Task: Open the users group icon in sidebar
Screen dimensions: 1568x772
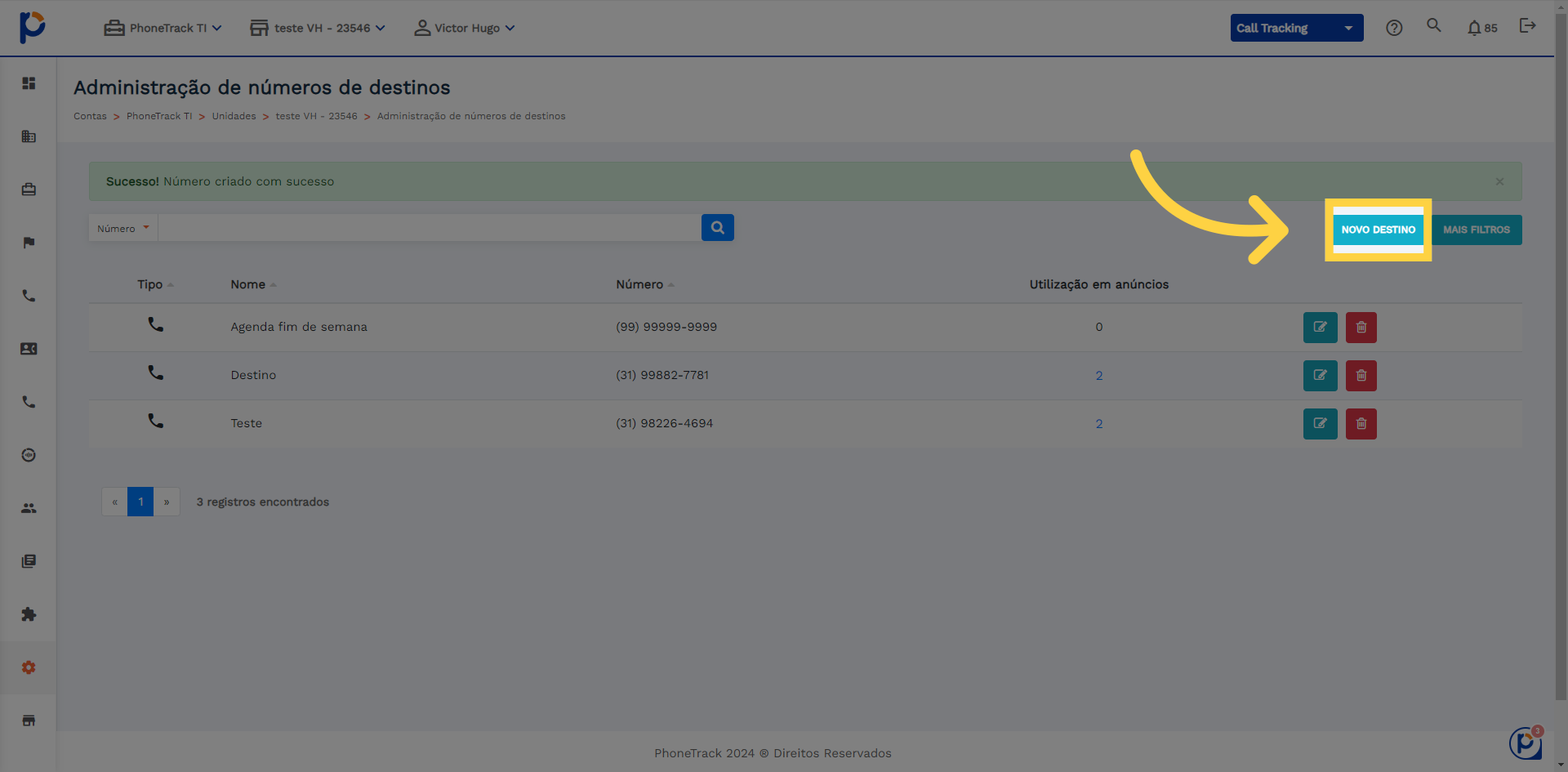Action: [29, 508]
